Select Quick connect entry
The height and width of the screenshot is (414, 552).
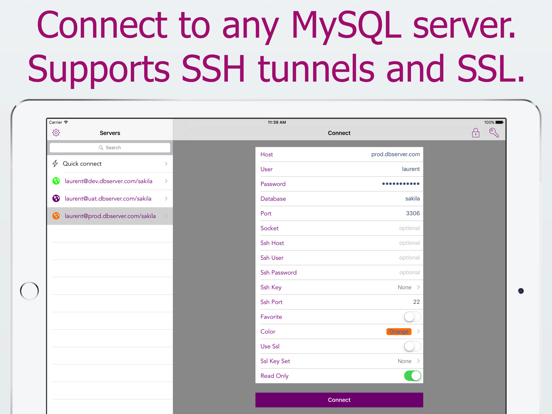click(x=110, y=164)
